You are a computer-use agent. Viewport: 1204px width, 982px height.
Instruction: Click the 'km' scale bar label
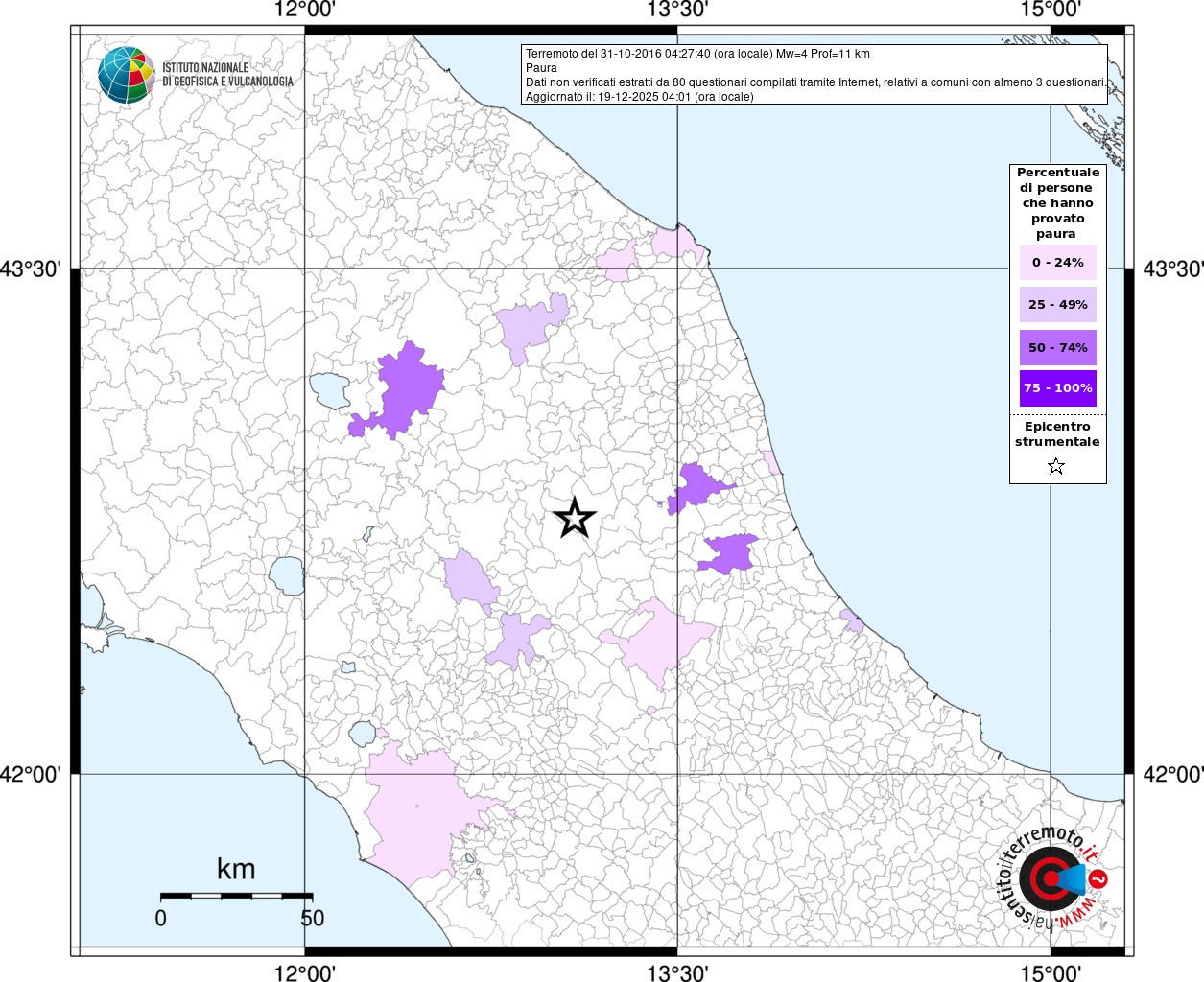[x=236, y=869]
